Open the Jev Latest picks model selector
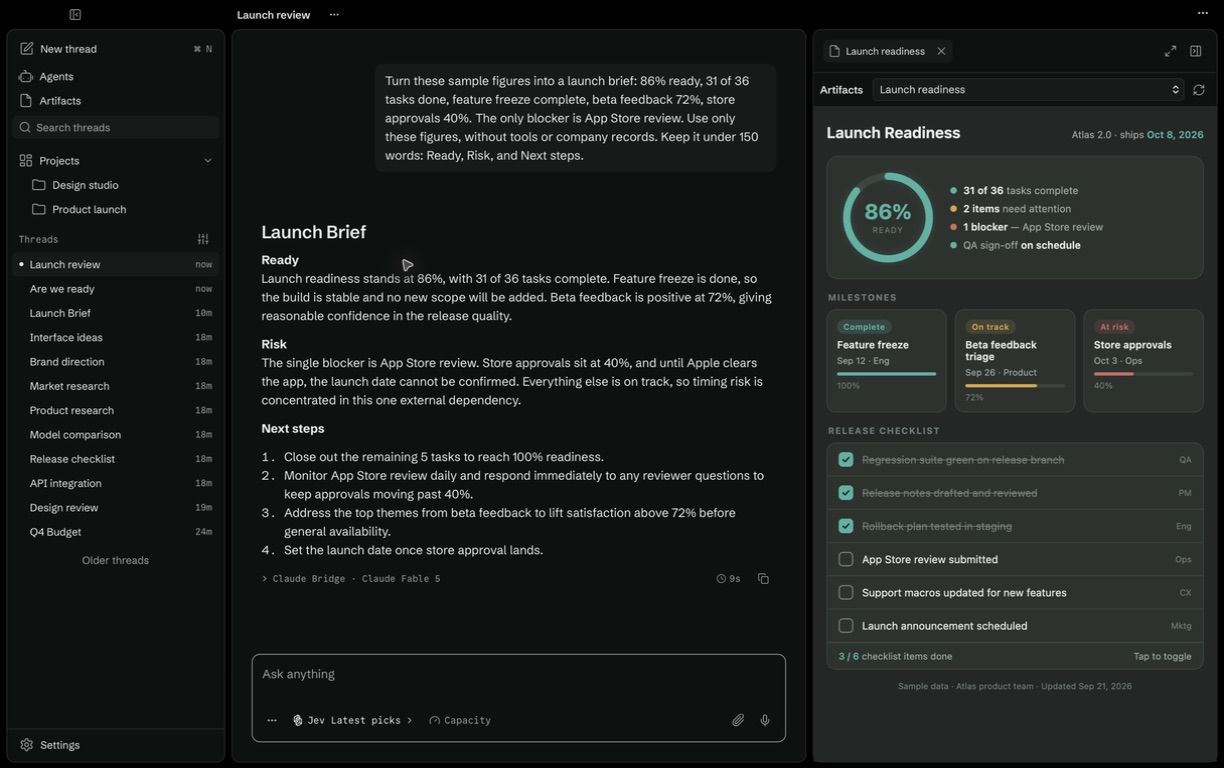1224x768 pixels. tap(352, 720)
